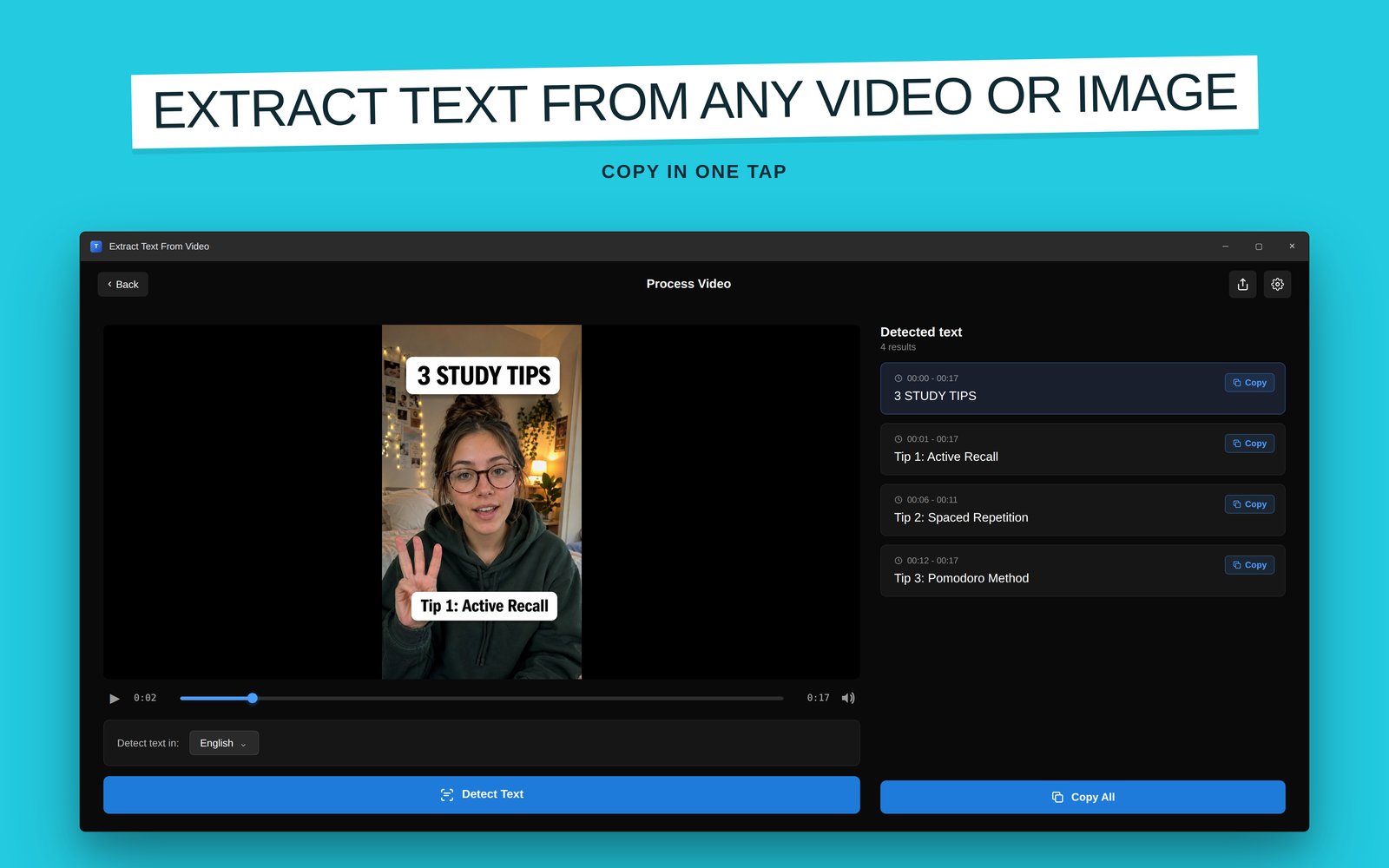The width and height of the screenshot is (1389, 868).
Task: Close the Extract Text From Video window
Action: click(1292, 247)
